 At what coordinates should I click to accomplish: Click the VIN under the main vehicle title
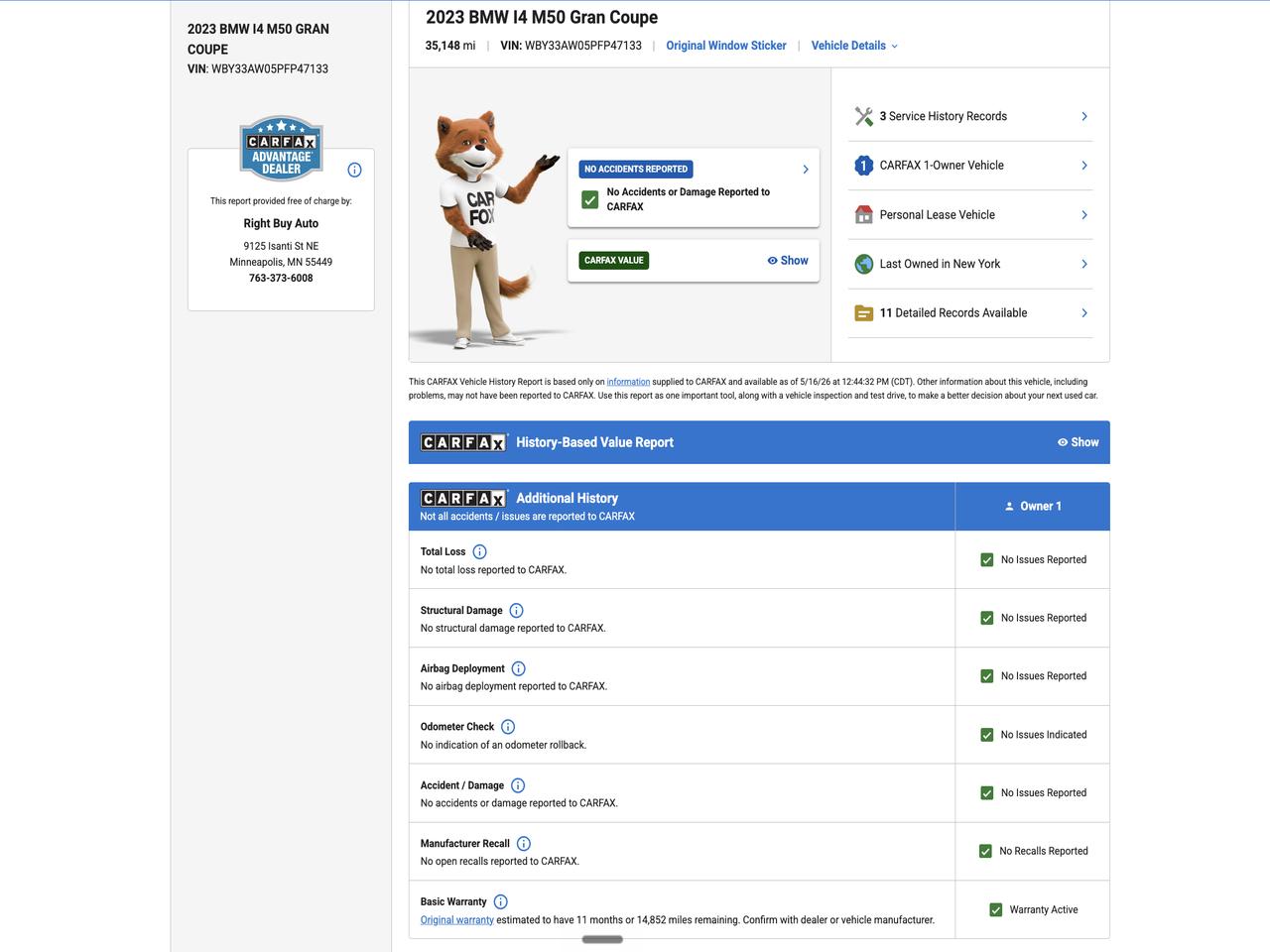coord(571,46)
